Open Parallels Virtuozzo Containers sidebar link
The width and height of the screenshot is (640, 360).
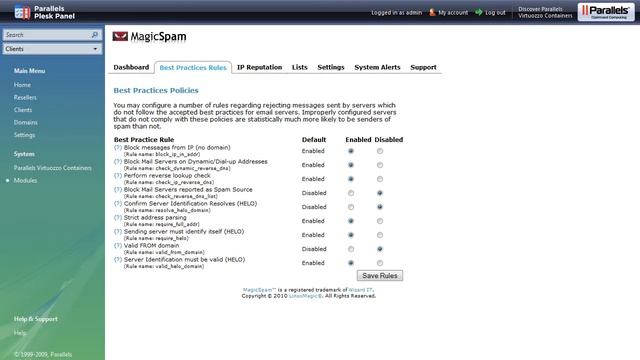coord(53,168)
